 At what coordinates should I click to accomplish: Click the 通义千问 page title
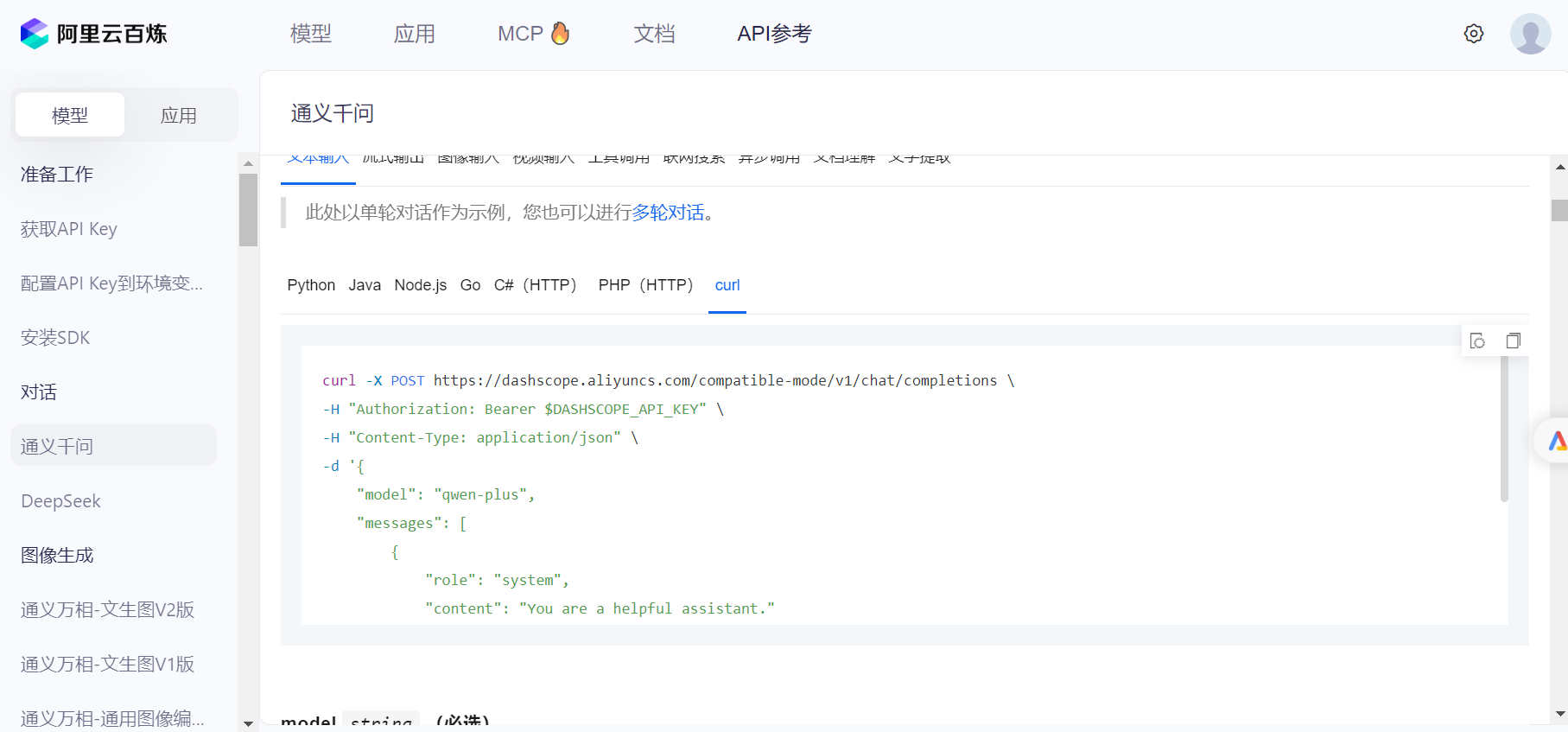(x=333, y=113)
